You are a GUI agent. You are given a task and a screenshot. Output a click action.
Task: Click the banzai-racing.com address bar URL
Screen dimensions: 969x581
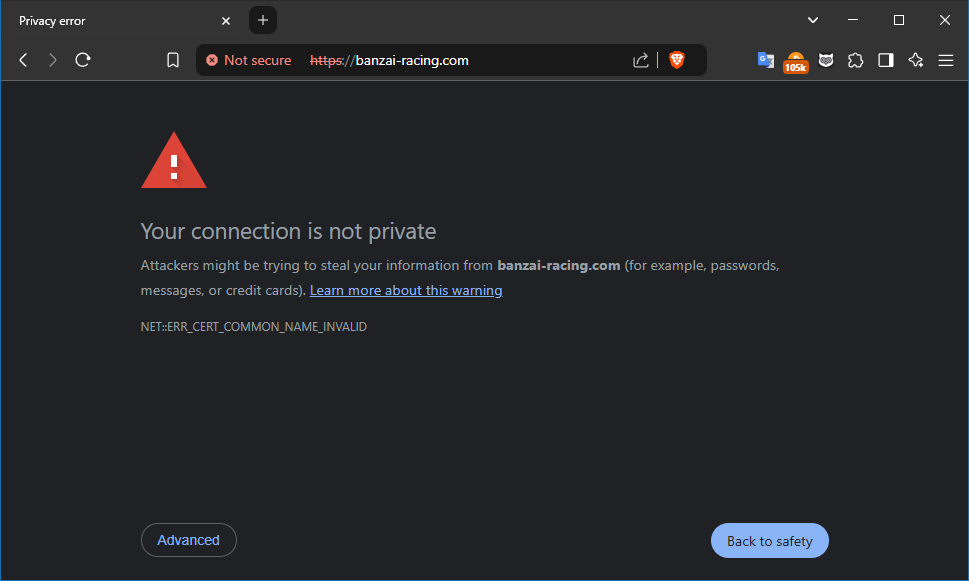[412, 60]
